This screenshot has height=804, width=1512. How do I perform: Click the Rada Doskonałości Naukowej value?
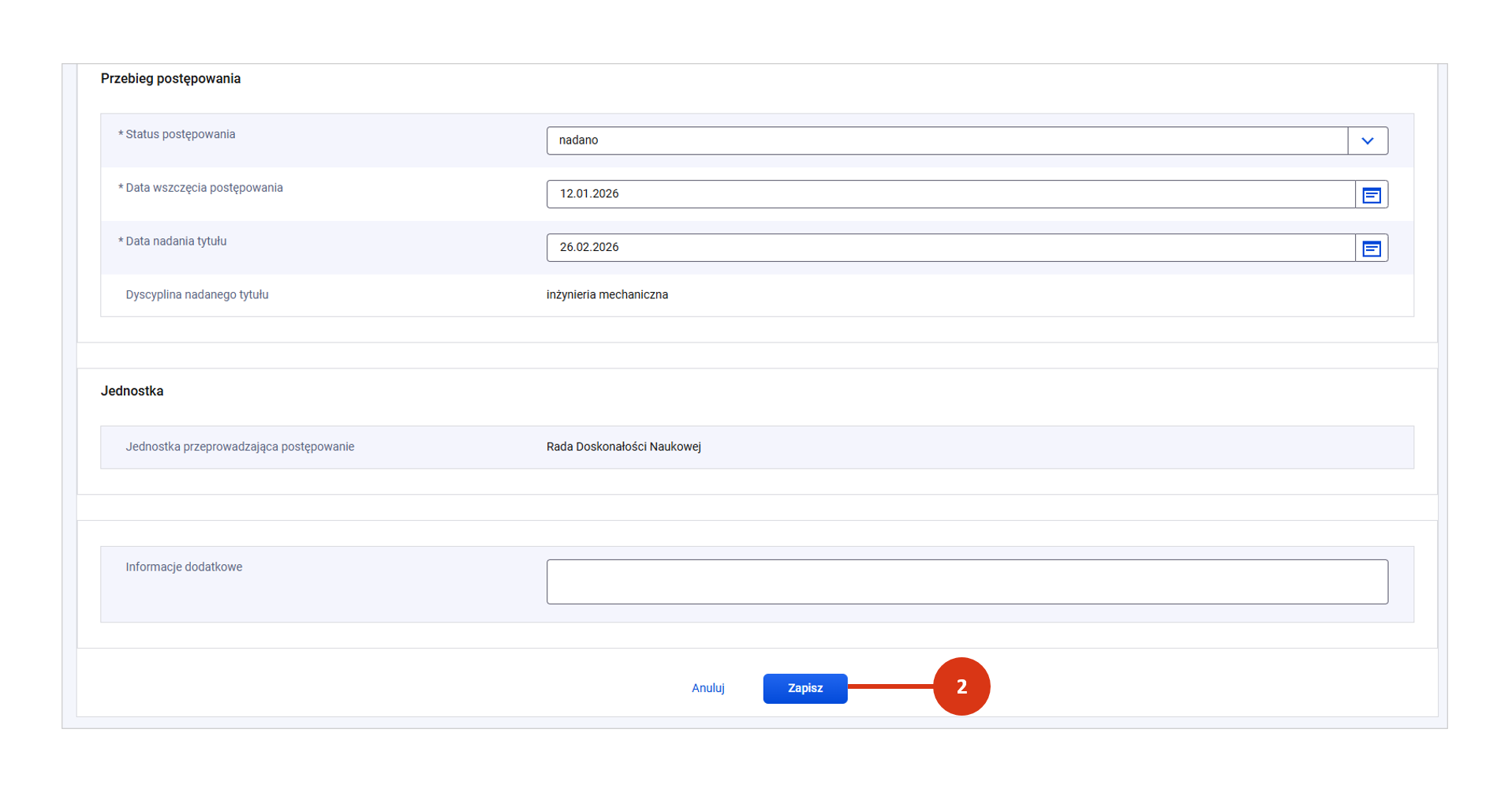(623, 447)
